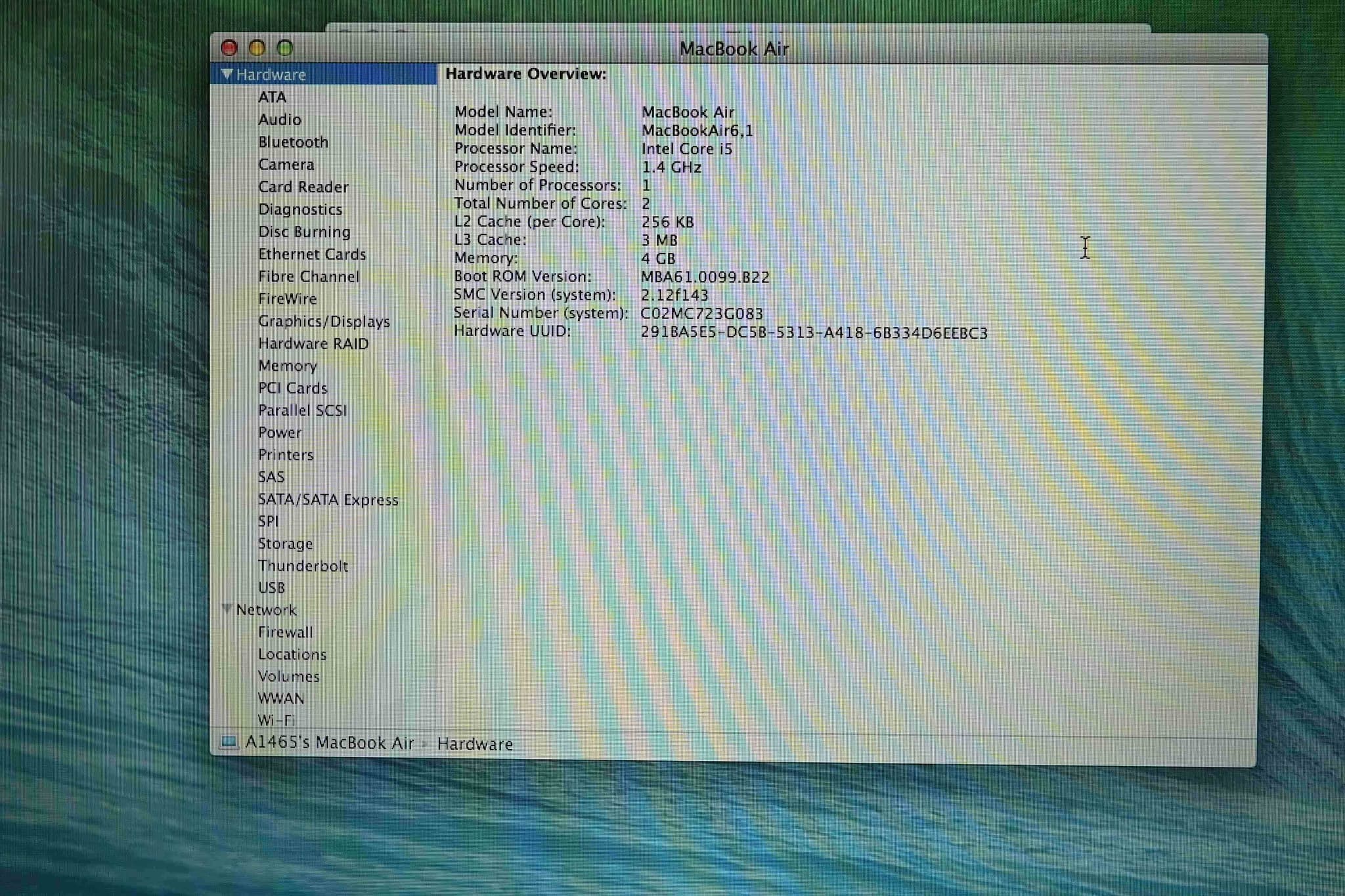
Task: Collapse the Network disclosure triangle
Action: click(x=227, y=609)
